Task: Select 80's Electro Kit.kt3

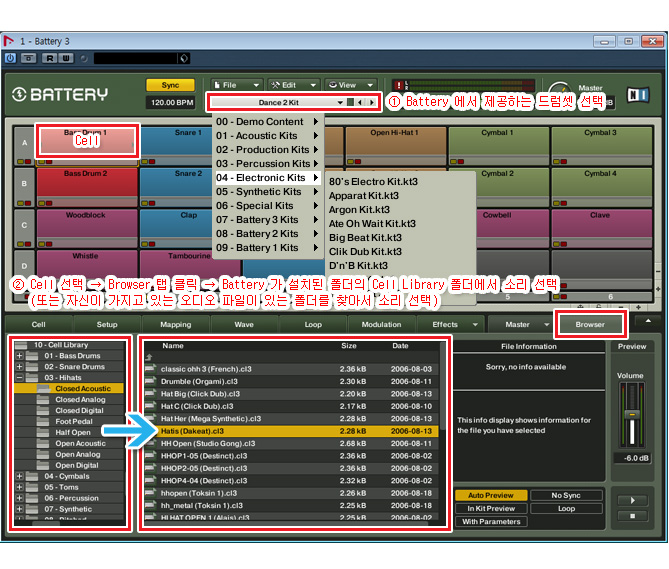Action: pos(373,182)
